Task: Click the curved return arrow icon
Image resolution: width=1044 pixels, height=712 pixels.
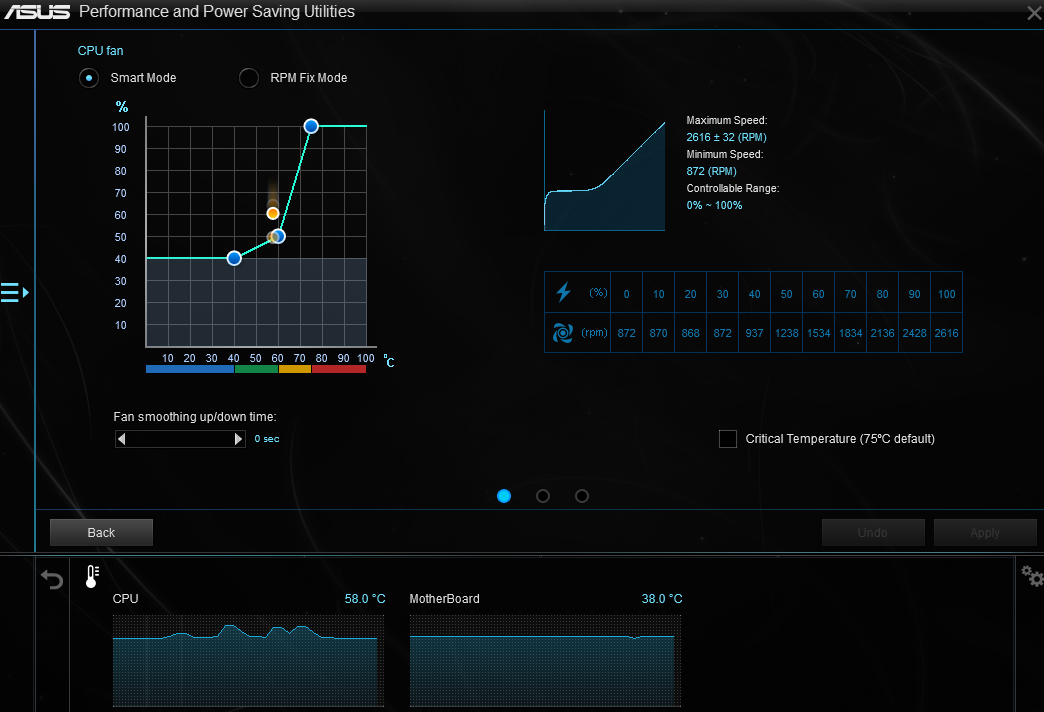Action: click(52, 579)
